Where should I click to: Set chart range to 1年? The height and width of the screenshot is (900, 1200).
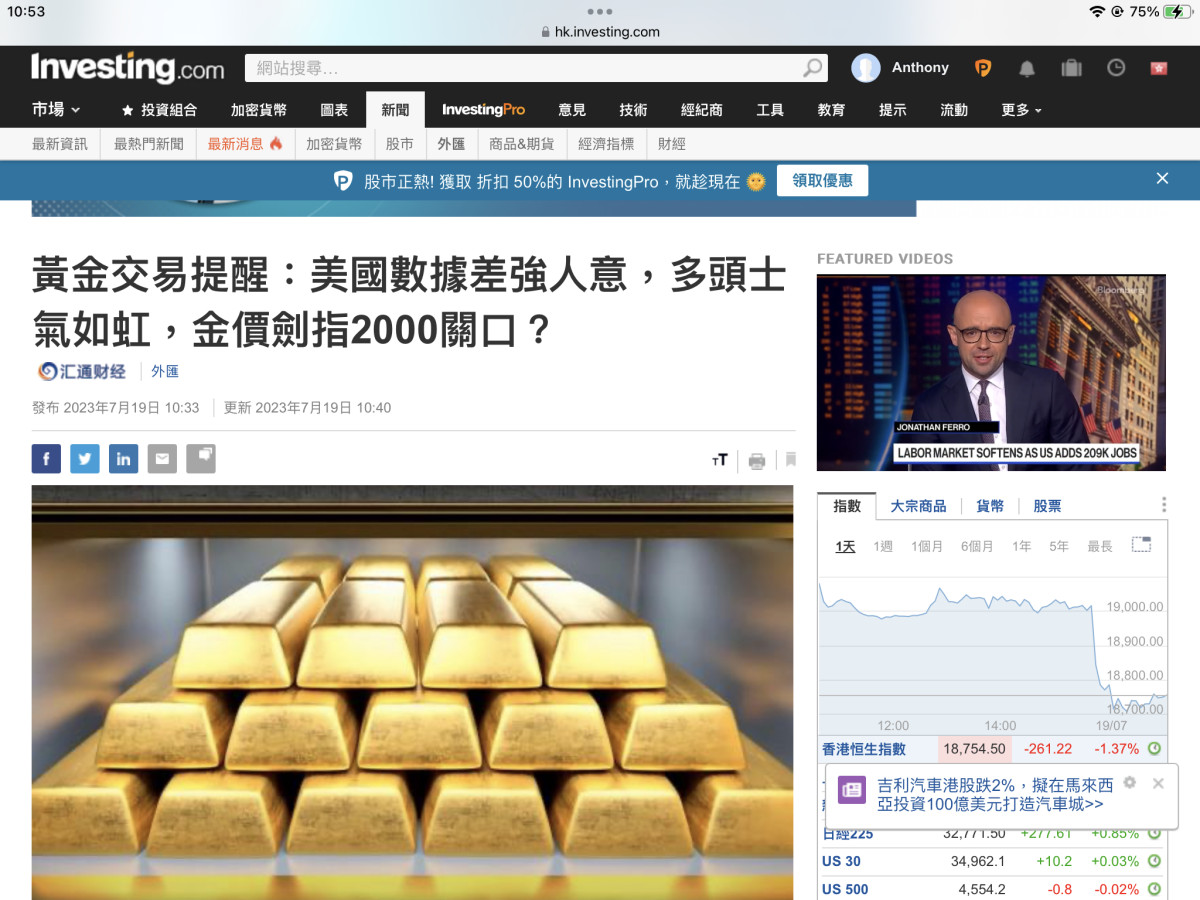pyautogui.click(x=1021, y=546)
